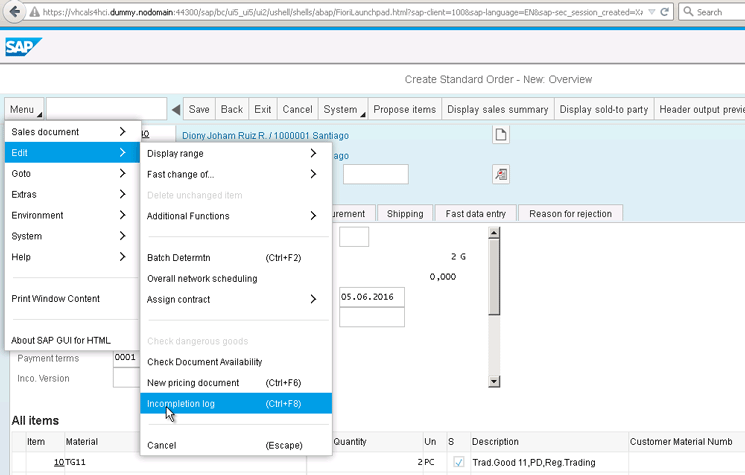The height and width of the screenshot is (475, 745).
Task: Click the Back toolbar button
Action: click(x=232, y=110)
